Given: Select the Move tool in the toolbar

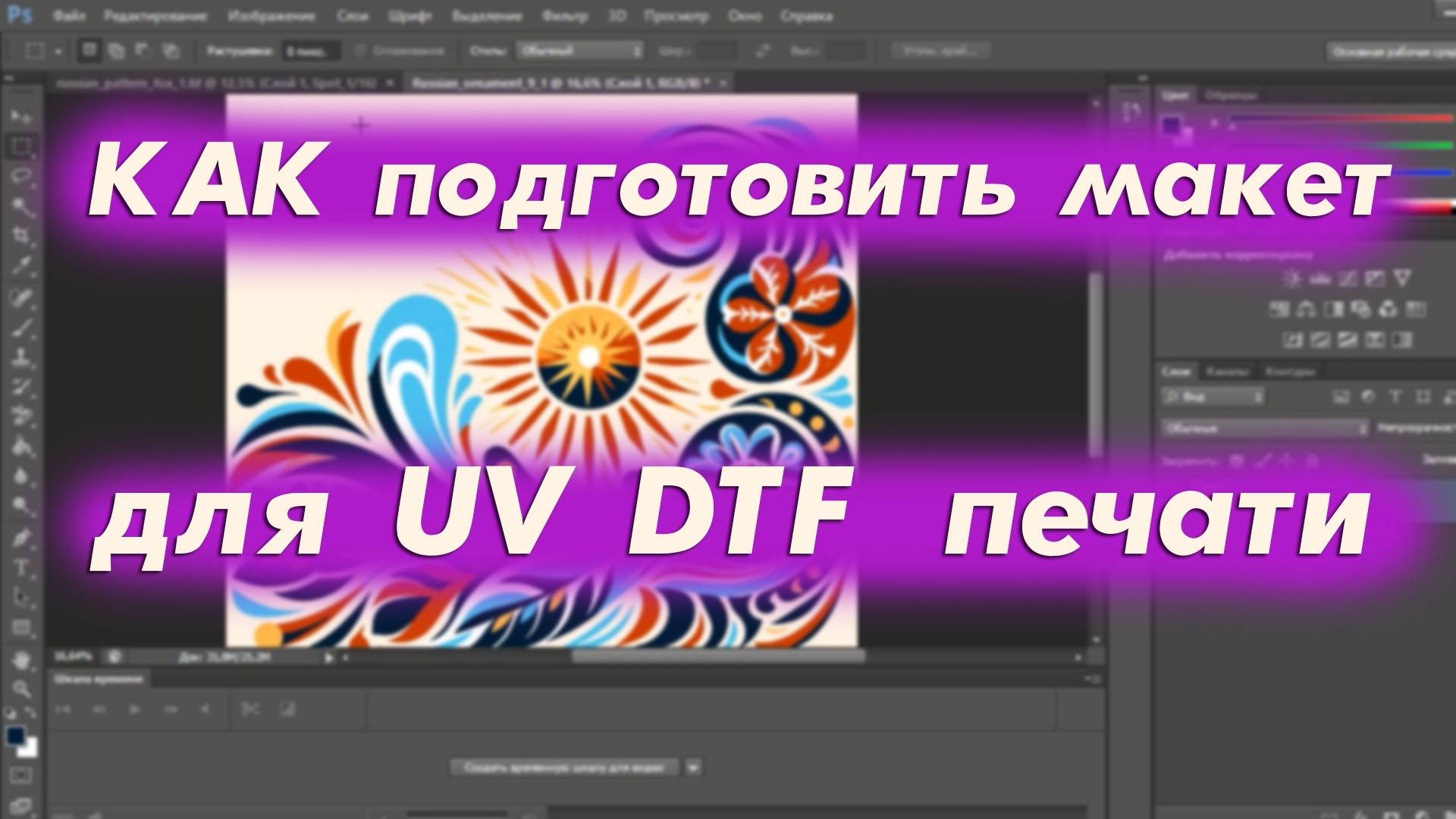Looking at the screenshot, I should [x=21, y=115].
